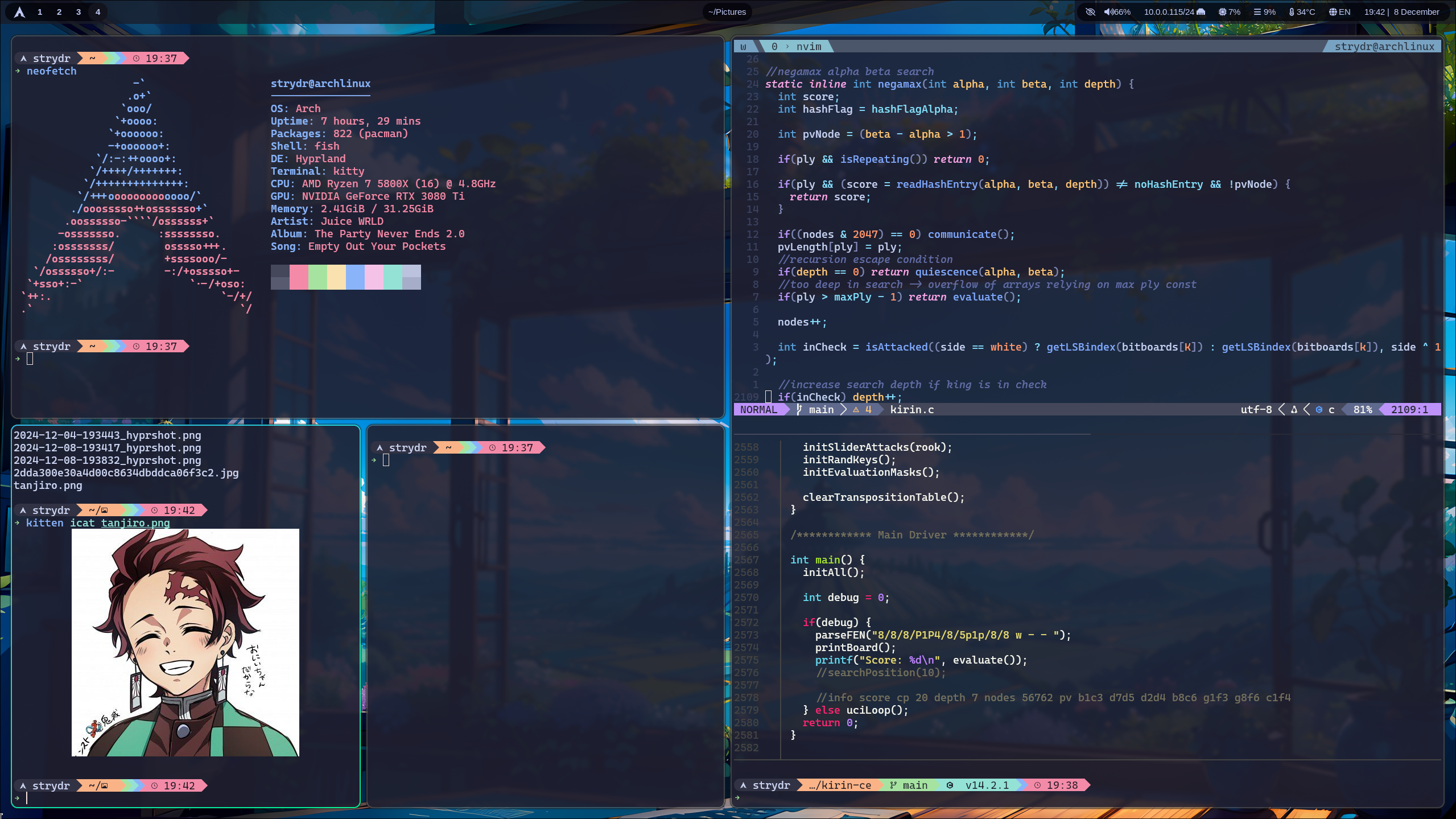Click the kirin.c filename in the statusline
Screen dimensions: 1456x819
[x=912, y=410]
